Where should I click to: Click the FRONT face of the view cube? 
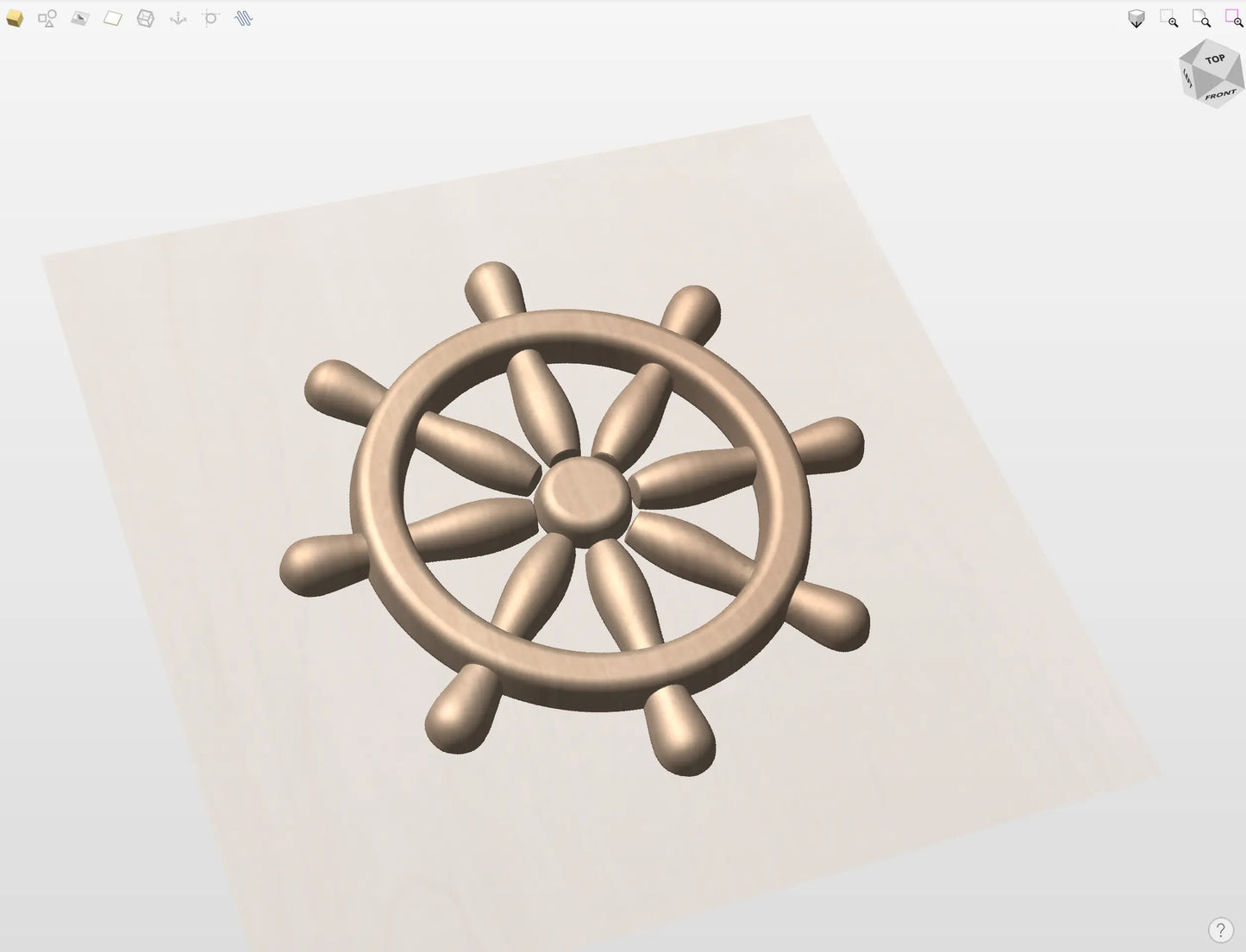point(1220,95)
